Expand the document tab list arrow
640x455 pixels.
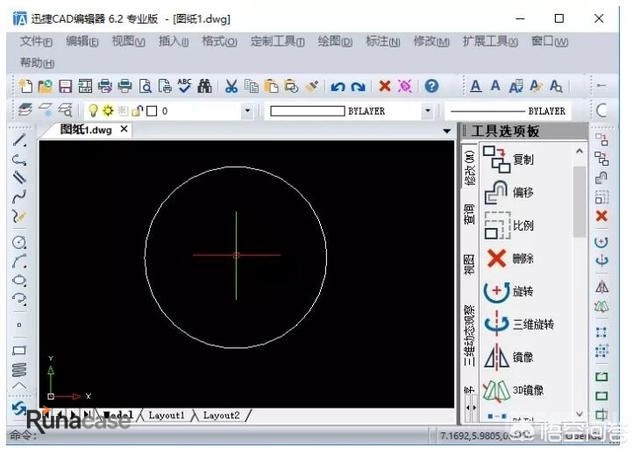coord(447,131)
